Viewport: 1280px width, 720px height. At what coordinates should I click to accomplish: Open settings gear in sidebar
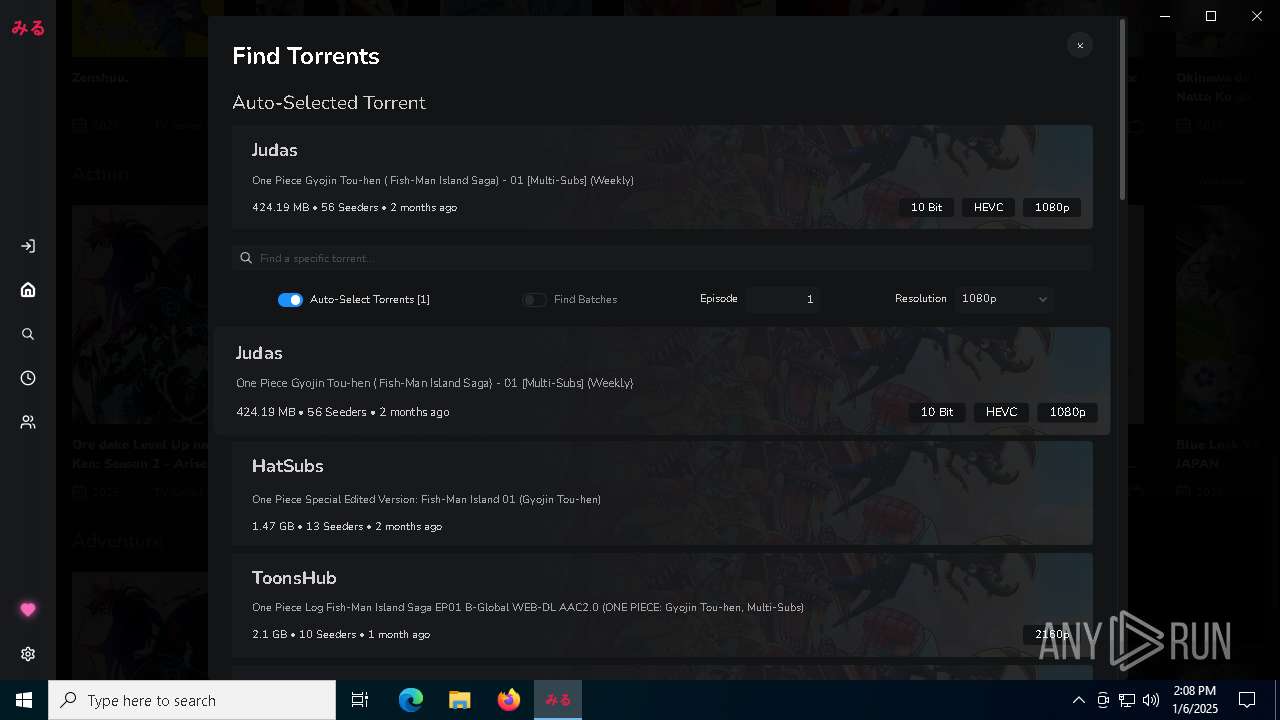click(x=28, y=654)
